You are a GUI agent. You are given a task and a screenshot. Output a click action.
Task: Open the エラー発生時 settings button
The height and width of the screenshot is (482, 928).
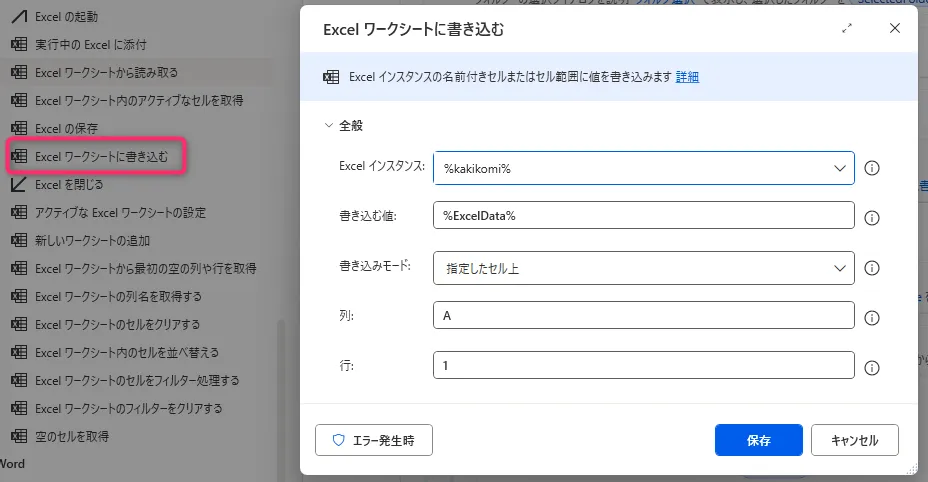pyautogui.click(x=374, y=440)
